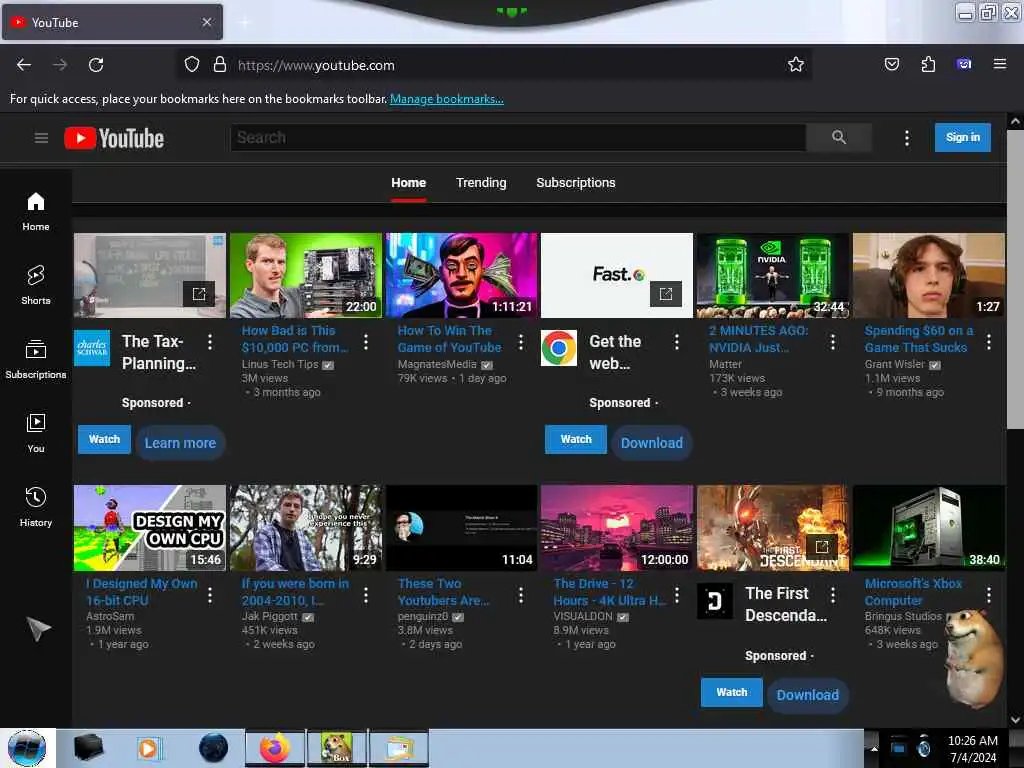1024x768 pixels.
Task: Open Linus Tech Tips $10,000 PC thumbnail
Action: (306, 276)
